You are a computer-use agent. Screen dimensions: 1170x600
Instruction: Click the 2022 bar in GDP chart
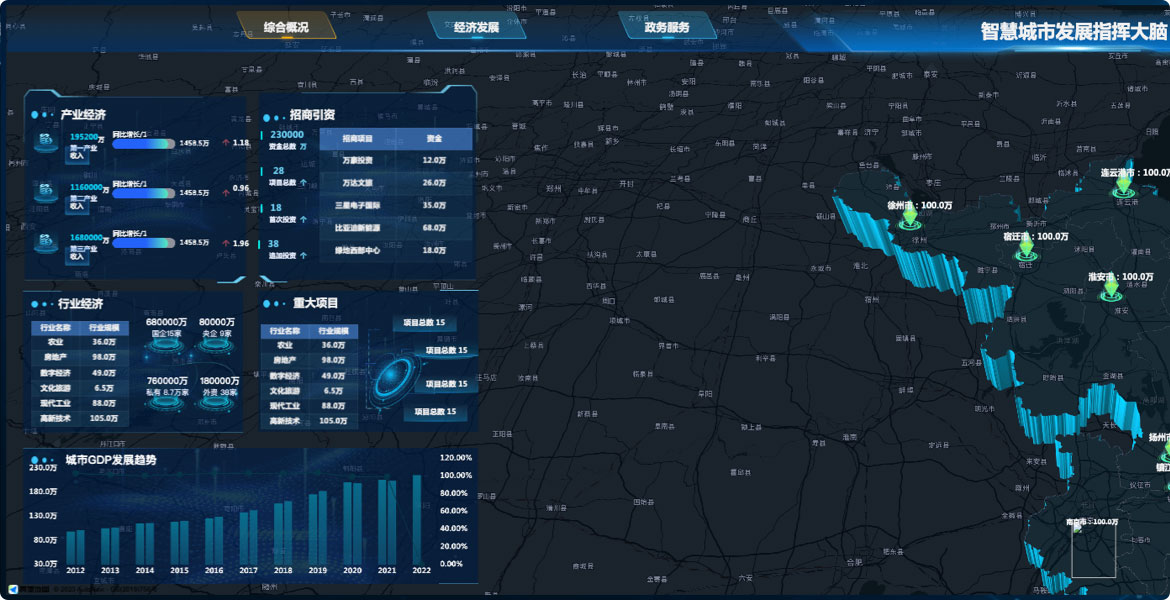click(x=418, y=518)
